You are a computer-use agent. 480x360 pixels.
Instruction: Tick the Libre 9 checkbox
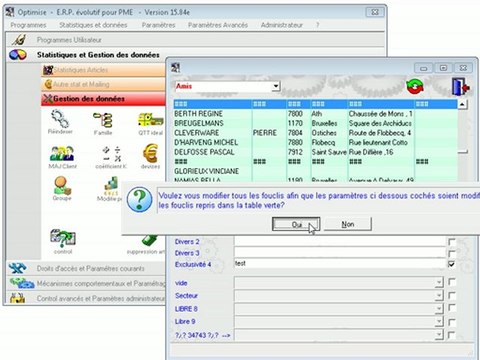point(452,322)
